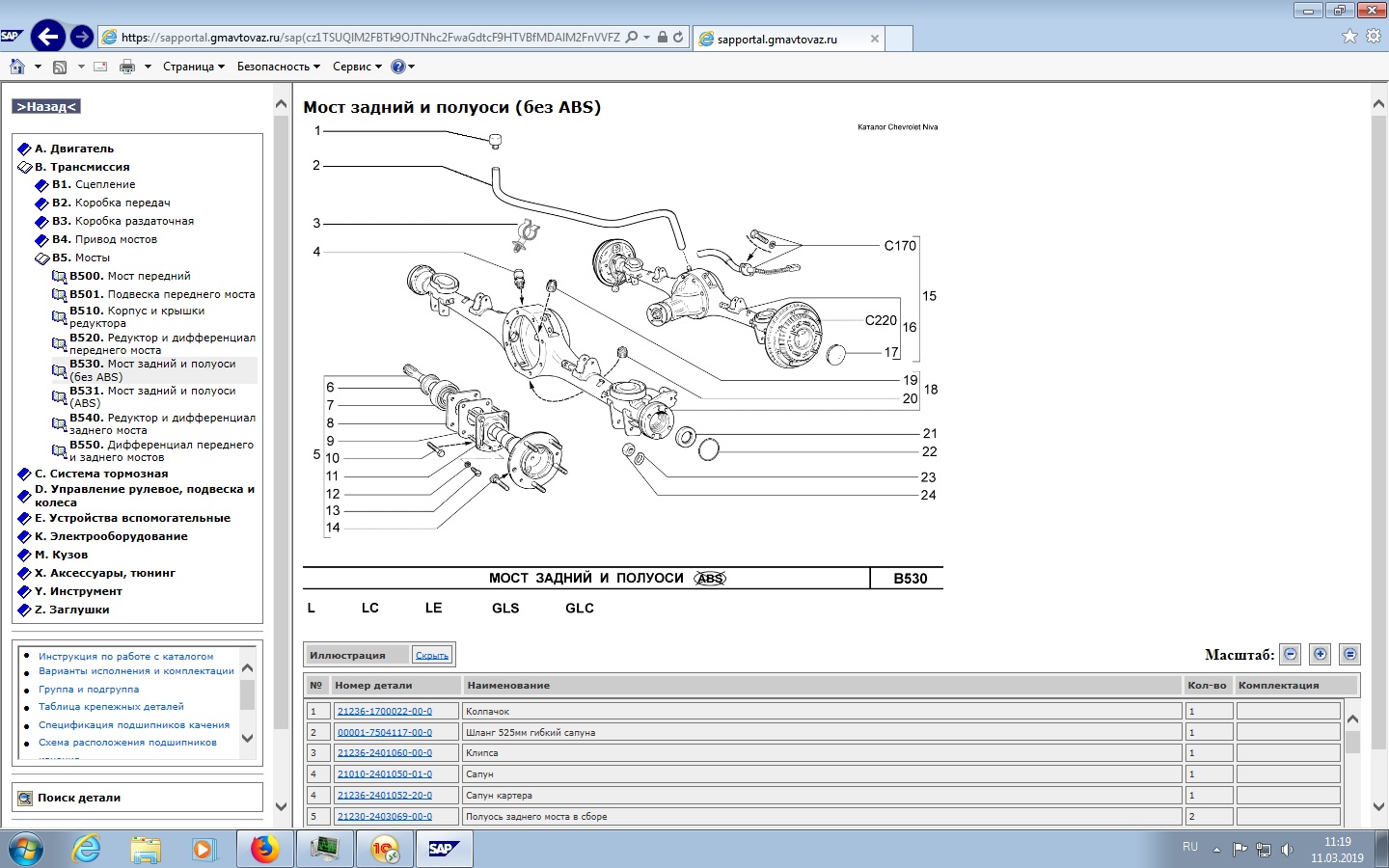The height and width of the screenshot is (868, 1389).
Task: Expand category K. Электрооборудование
Action: 24,536
